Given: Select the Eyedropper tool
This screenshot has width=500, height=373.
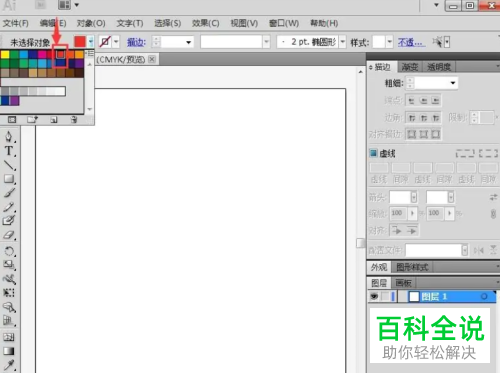Looking at the screenshot, I should [x=9, y=365].
